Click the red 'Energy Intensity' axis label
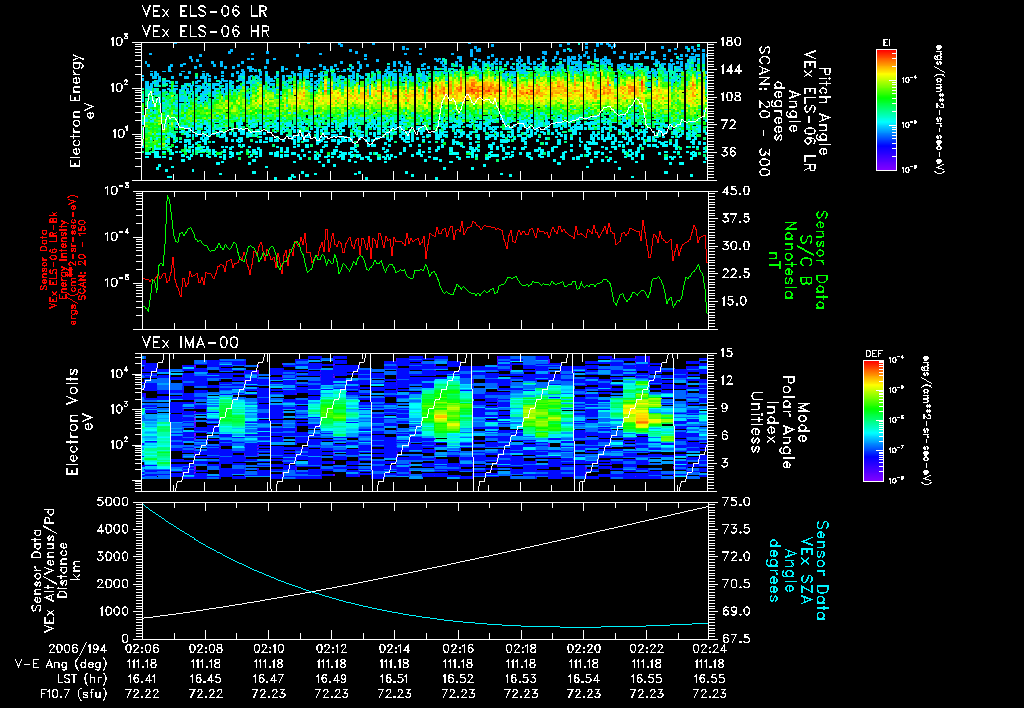This screenshot has height=708, width=1024. pos(64,259)
